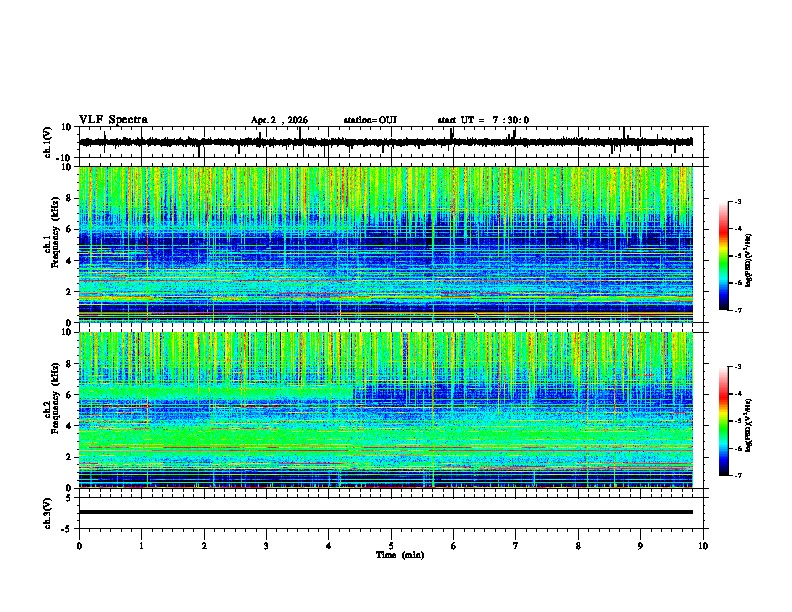Click time axis tick label '8'
The width and height of the screenshot is (792, 612).
click(578, 546)
